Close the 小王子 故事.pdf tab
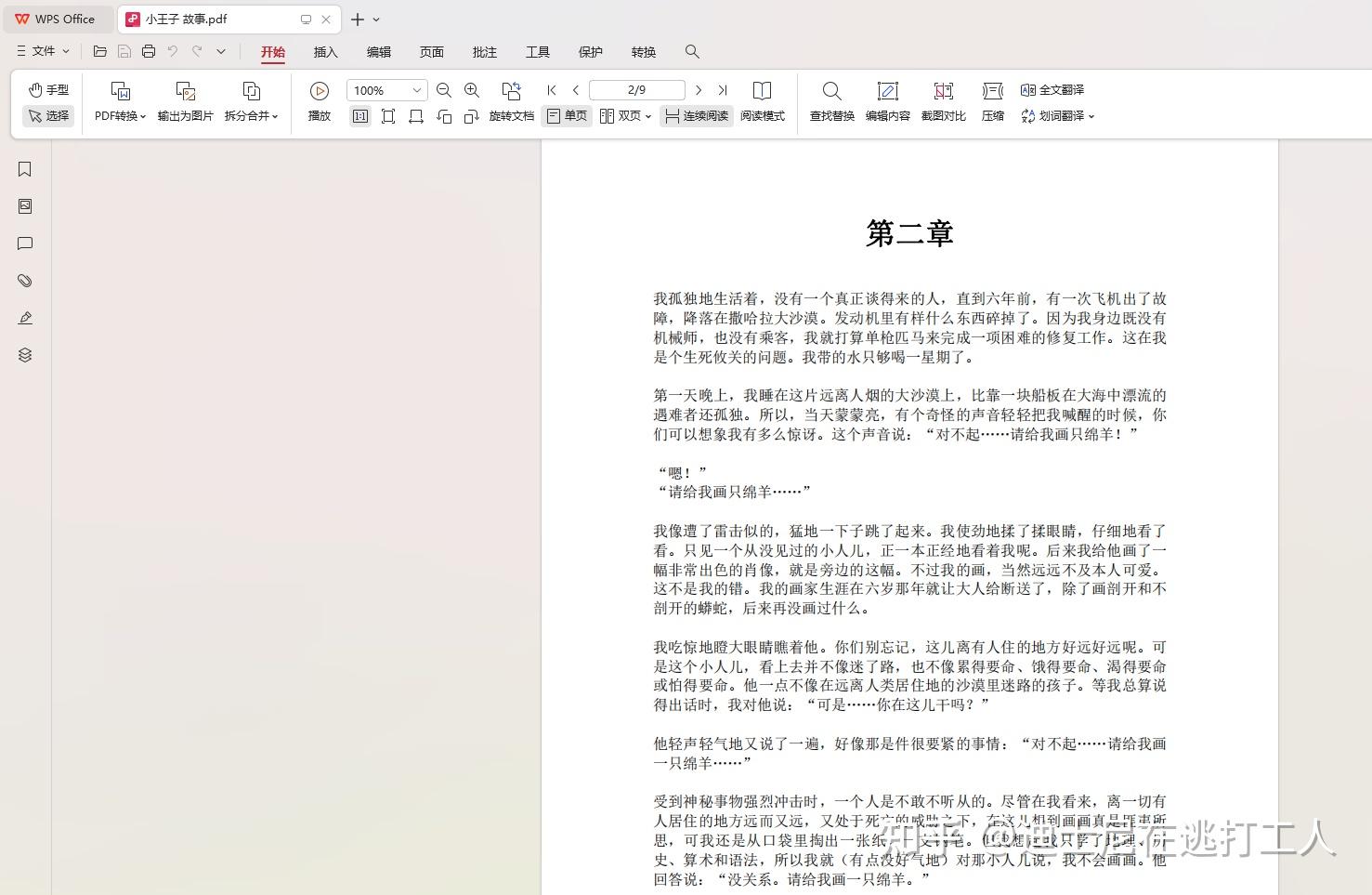Screen dimensions: 1372x895 pyautogui.click(x=326, y=19)
